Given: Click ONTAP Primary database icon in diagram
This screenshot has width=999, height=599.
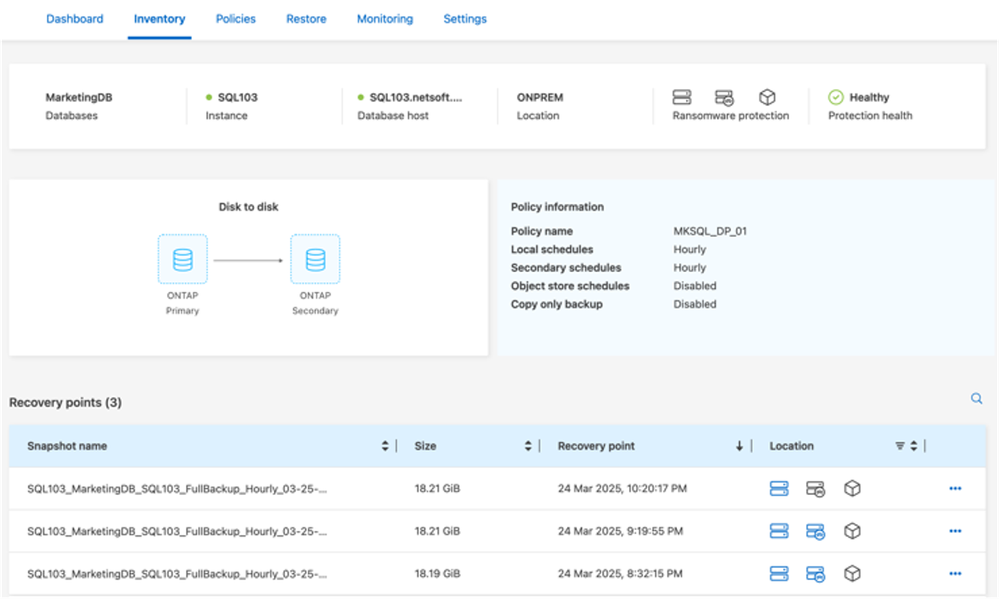Looking at the screenshot, I should click(183, 259).
